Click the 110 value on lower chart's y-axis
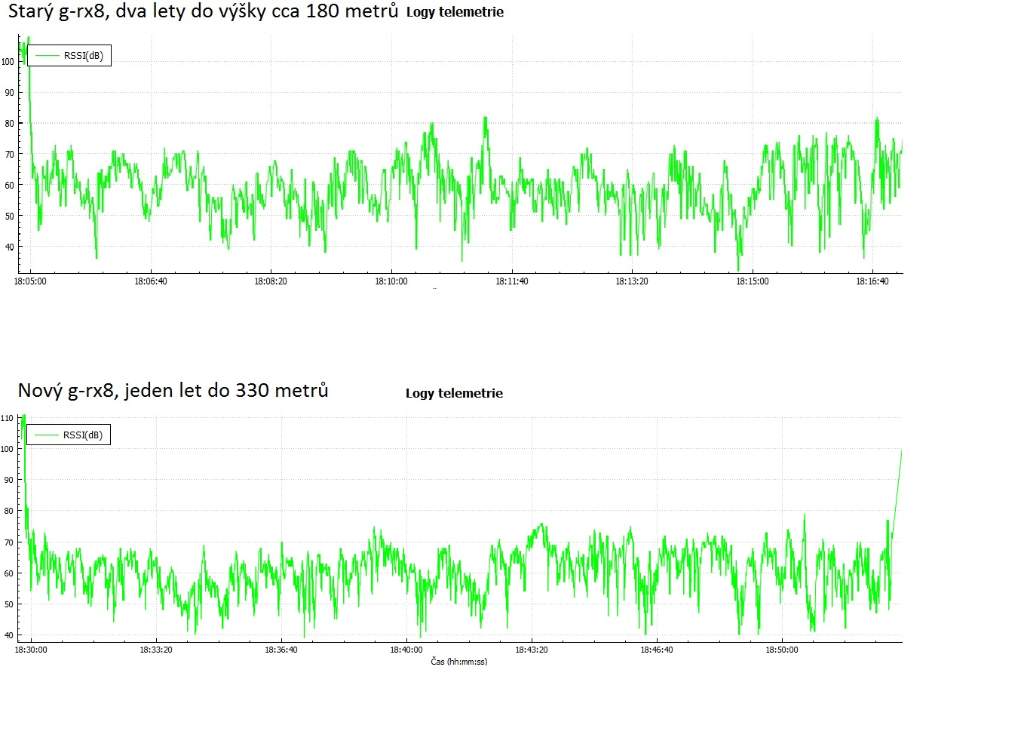Screen dimensions: 1024x747 pyautogui.click(x=8, y=417)
